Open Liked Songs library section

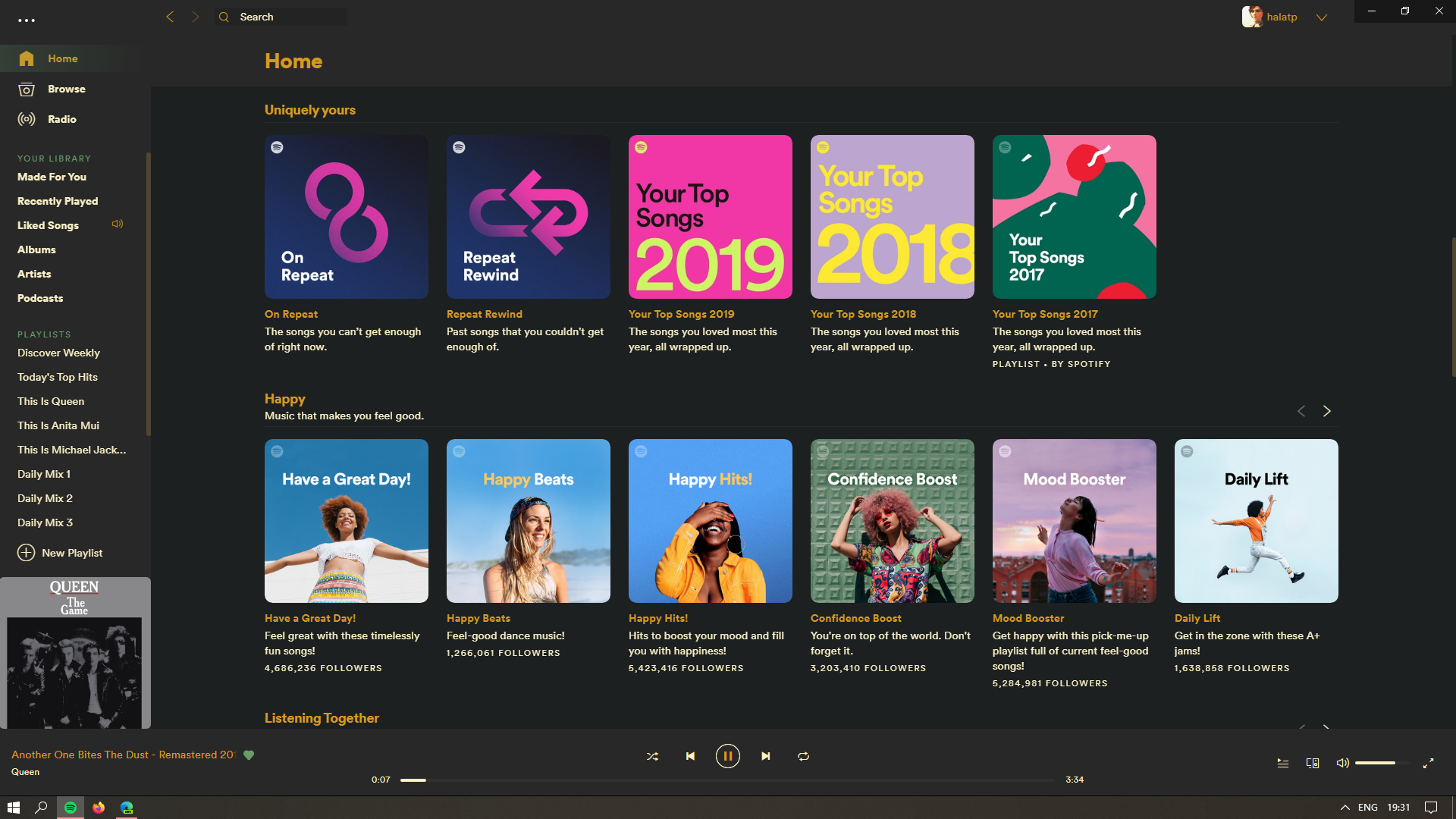tap(48, 225)
